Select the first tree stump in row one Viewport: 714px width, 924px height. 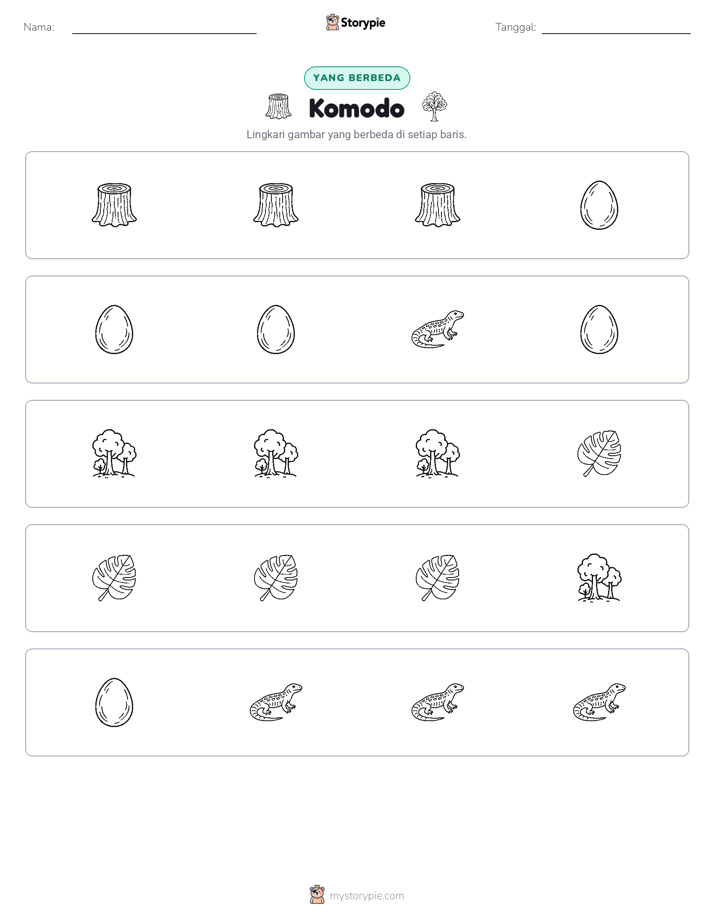click(114, 205)
